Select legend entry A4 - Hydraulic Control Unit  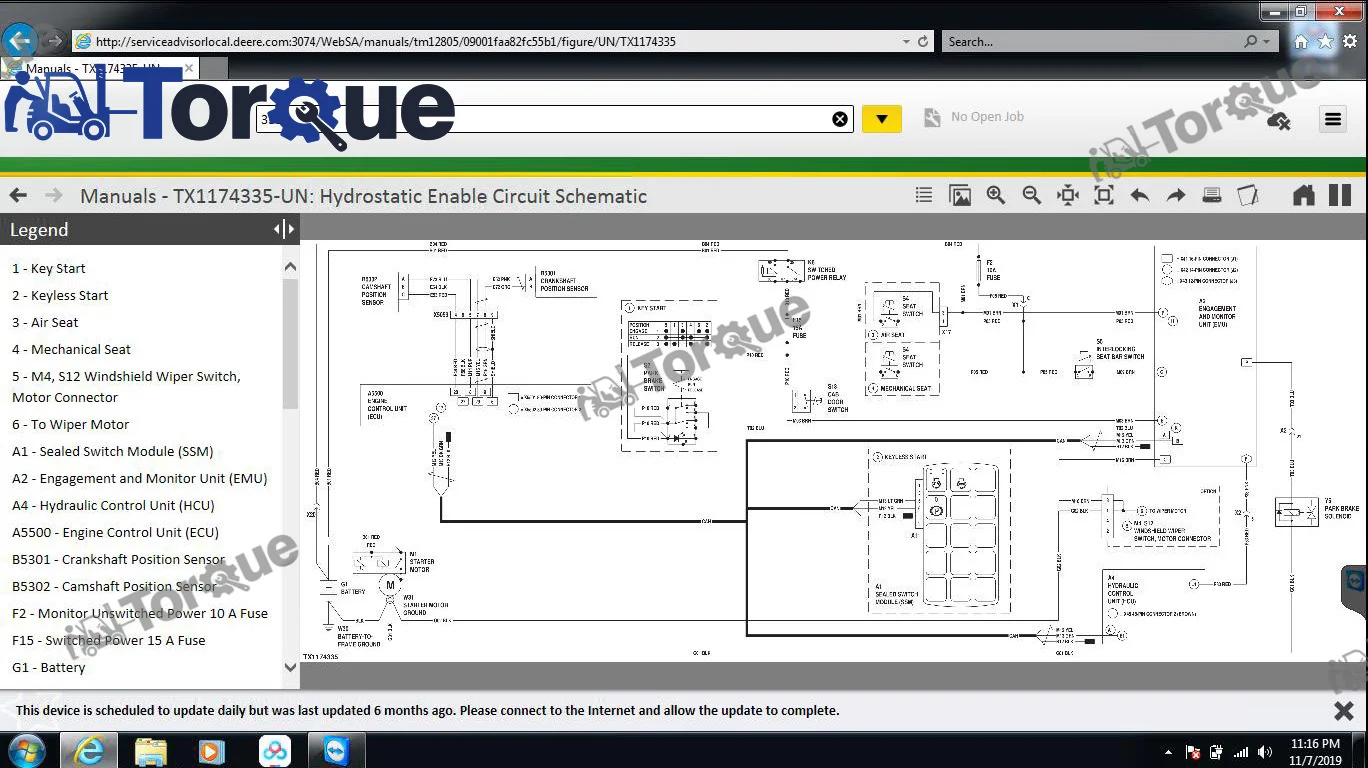114,505
